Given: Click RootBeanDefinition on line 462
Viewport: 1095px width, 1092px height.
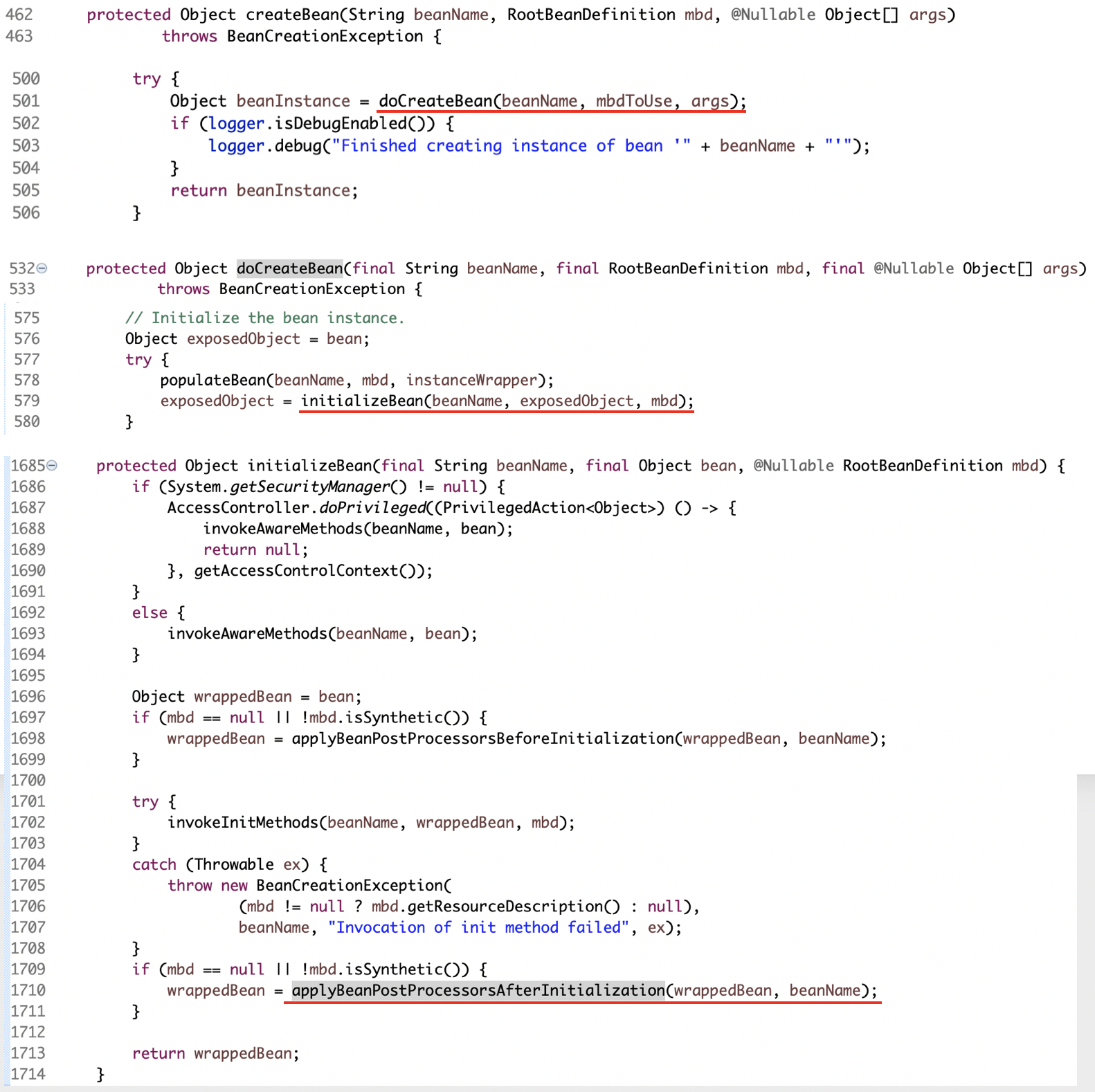Looking at the screenshot, I should click(x=591, y=15).
